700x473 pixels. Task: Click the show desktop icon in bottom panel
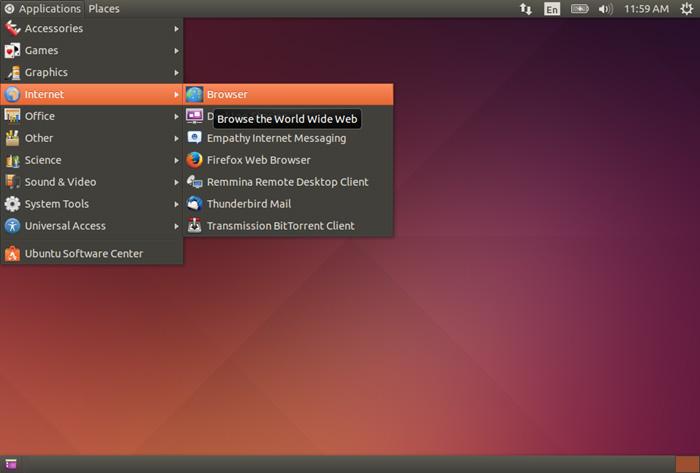click(11, 464)
